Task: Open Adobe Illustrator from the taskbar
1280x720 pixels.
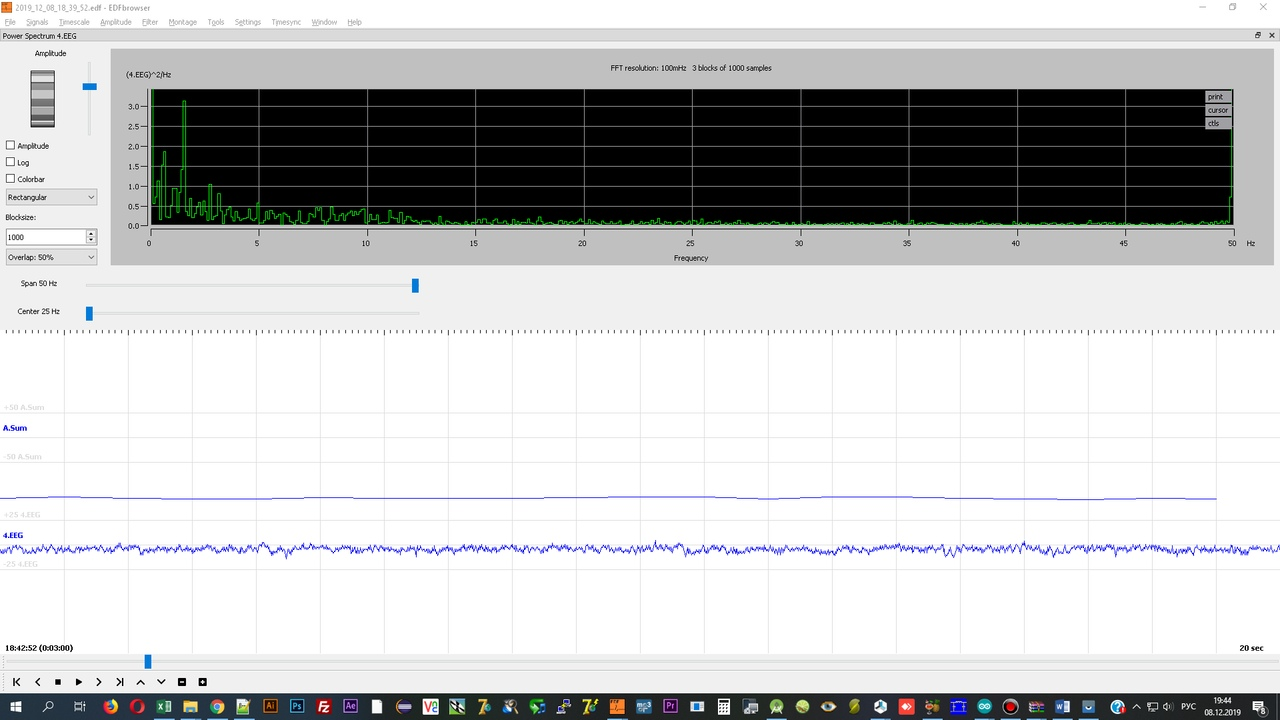Action: point(270,707)
